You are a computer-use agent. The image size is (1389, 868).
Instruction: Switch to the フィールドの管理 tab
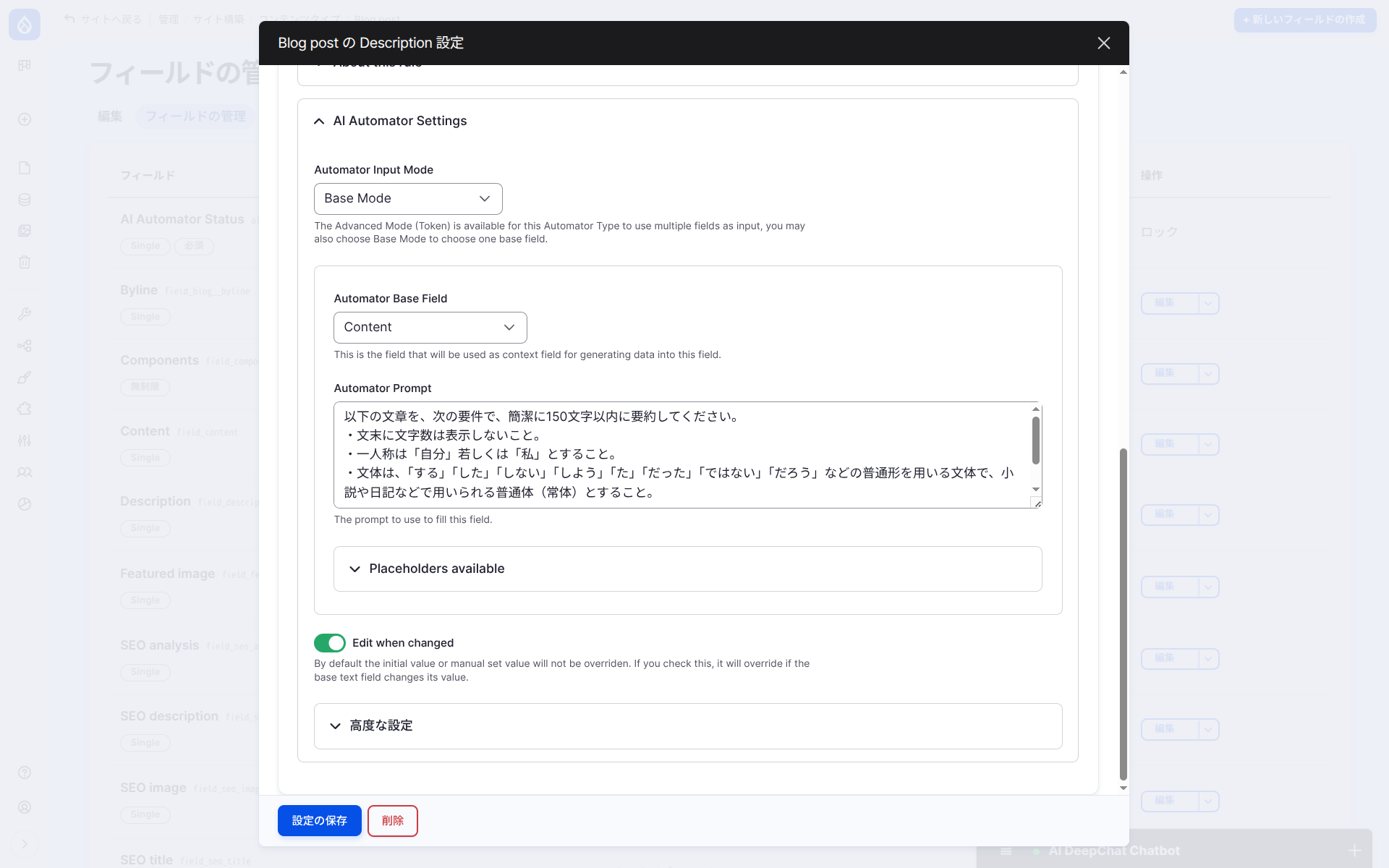pos(195,116)
